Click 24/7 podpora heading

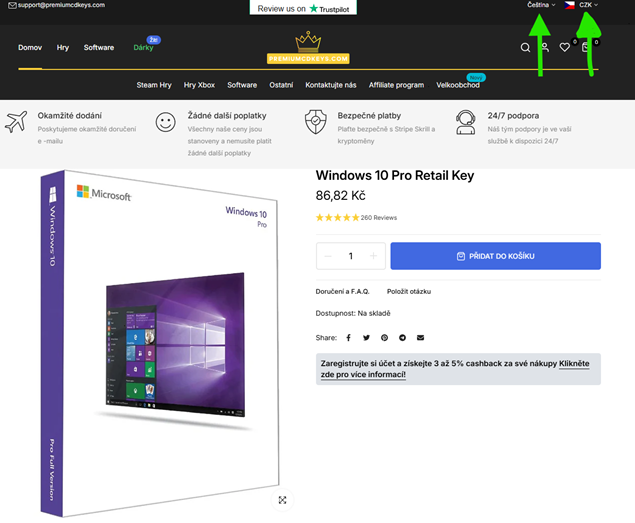pyautogui.click(x=513, y=116)
